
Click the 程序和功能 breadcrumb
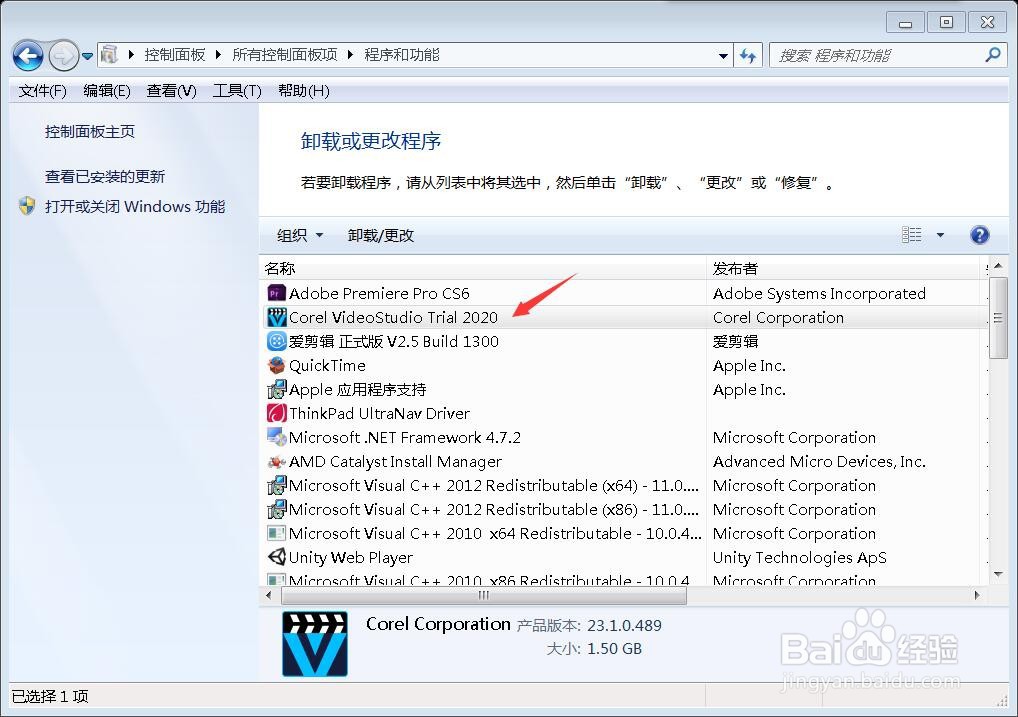click(401, 55)
